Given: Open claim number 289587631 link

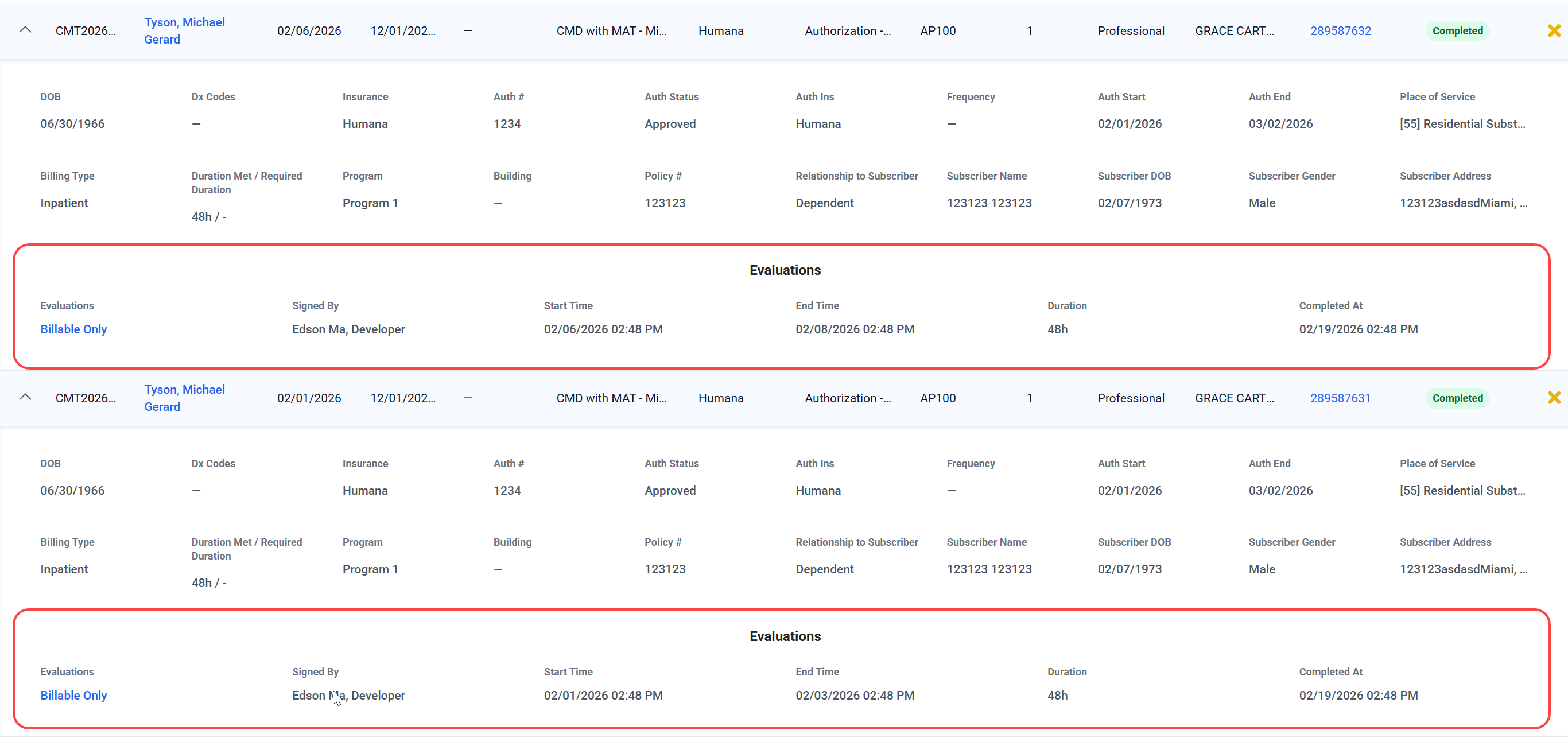Looking at the screenshot, I should click(1340, 398).
